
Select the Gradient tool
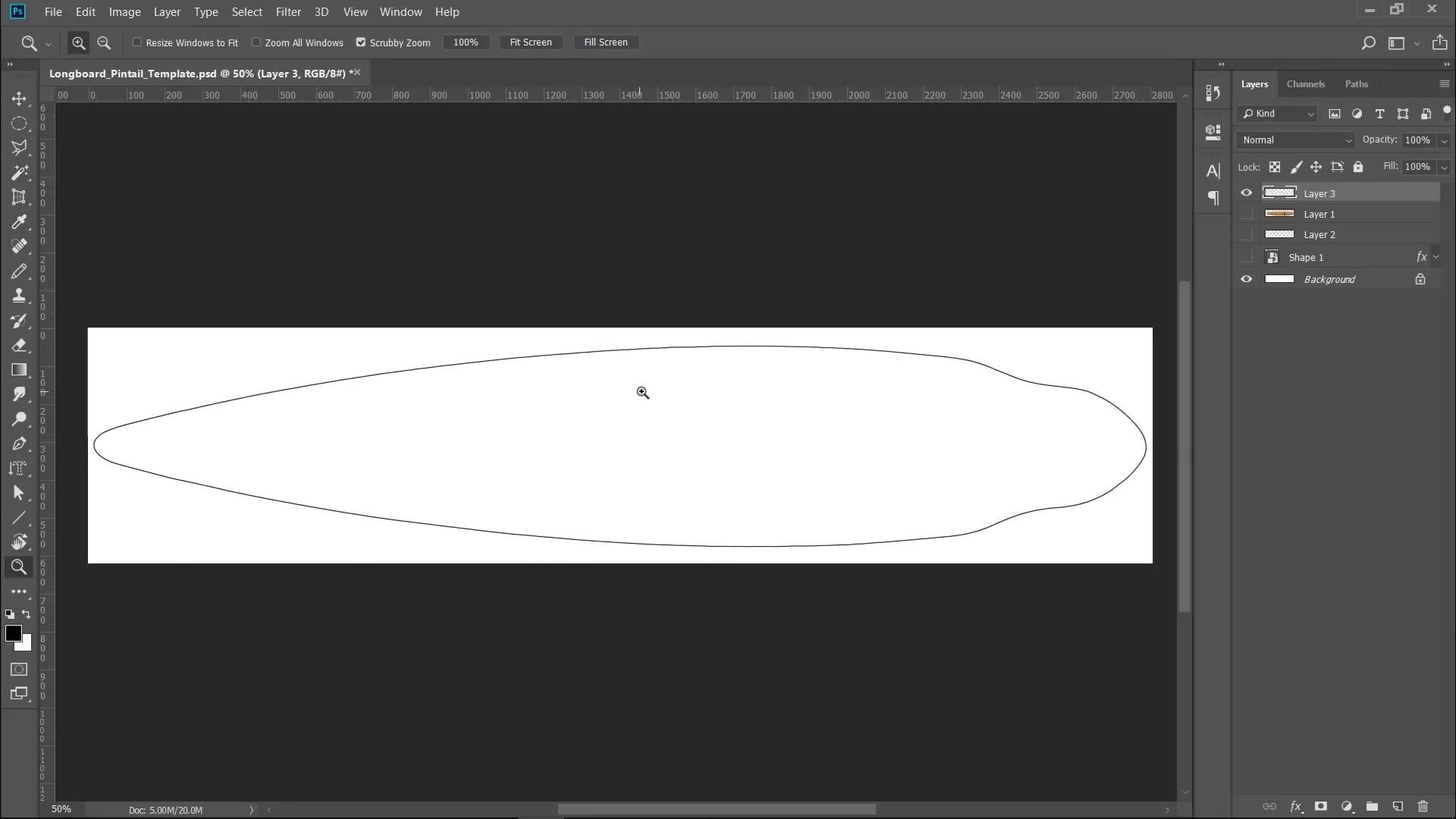tap(19, 369)
